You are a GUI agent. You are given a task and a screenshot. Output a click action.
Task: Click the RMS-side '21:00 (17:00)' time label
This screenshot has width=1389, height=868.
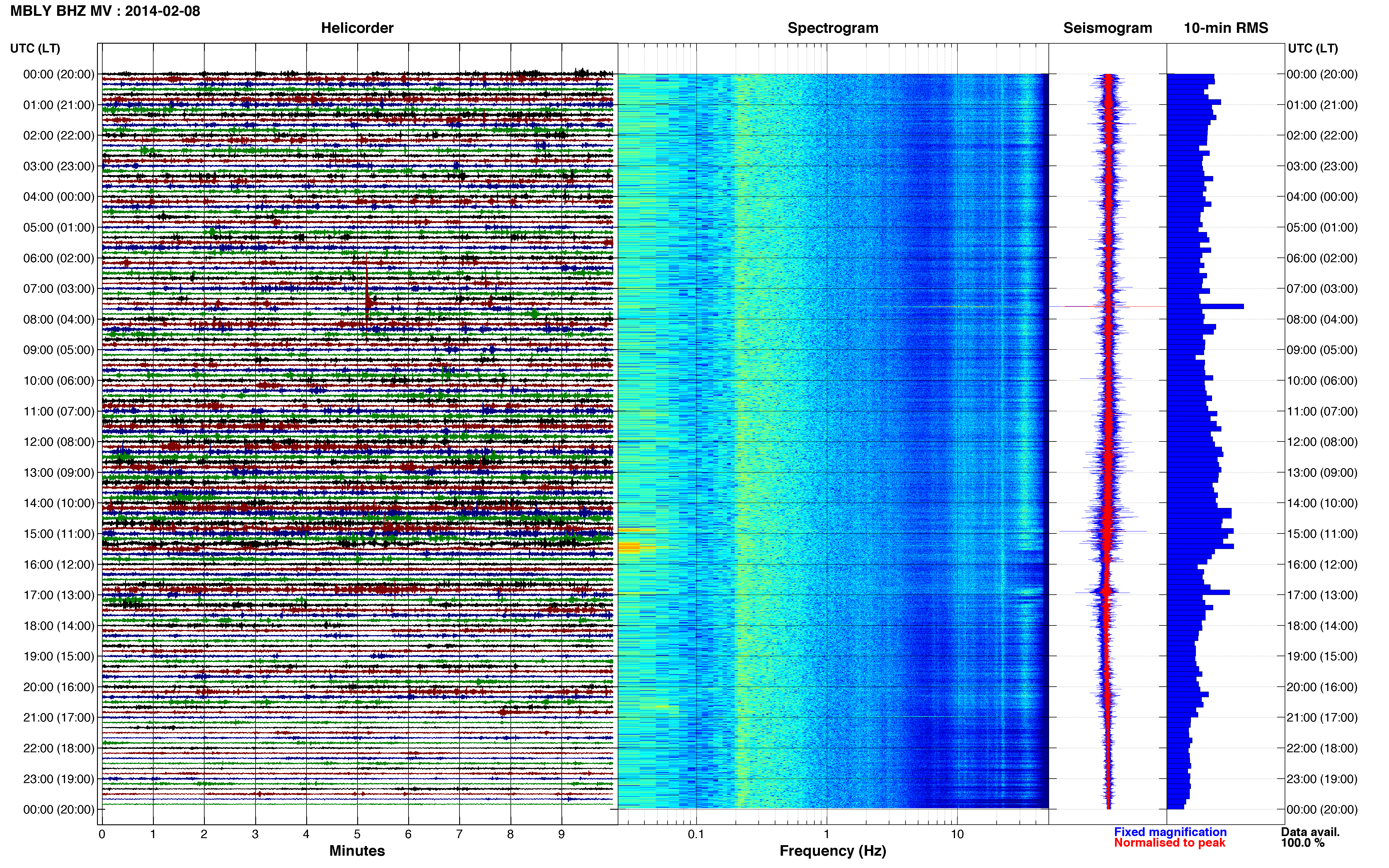coord(1322,718)
